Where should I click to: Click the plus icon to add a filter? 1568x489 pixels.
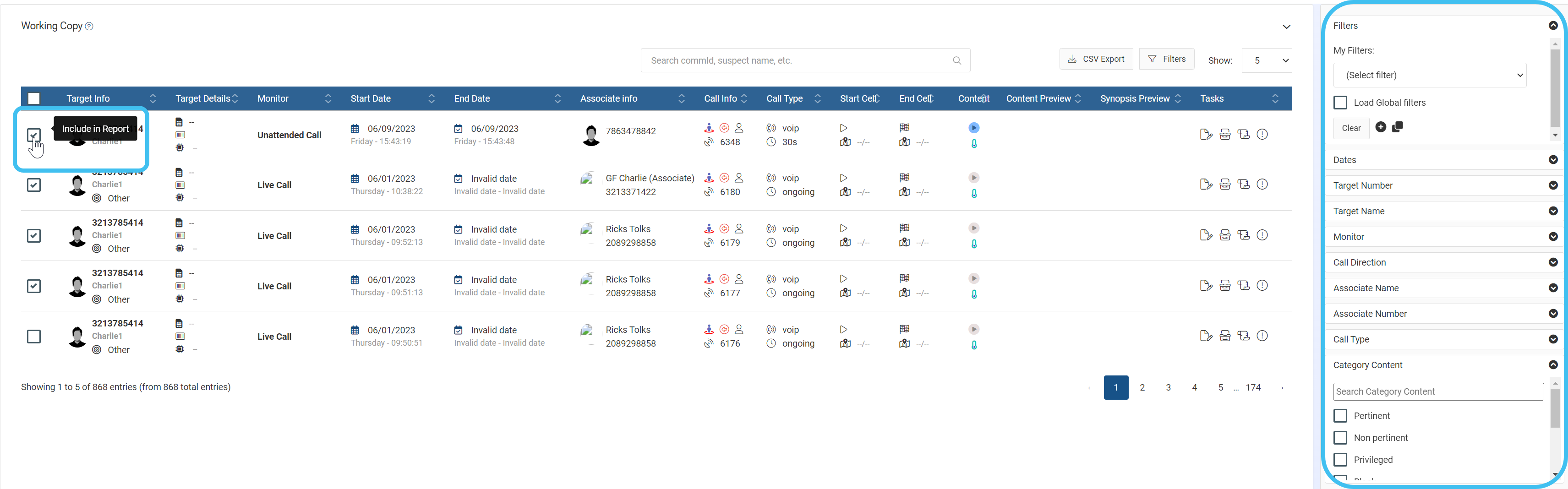pyautogui.click(x=1381, y=127)
